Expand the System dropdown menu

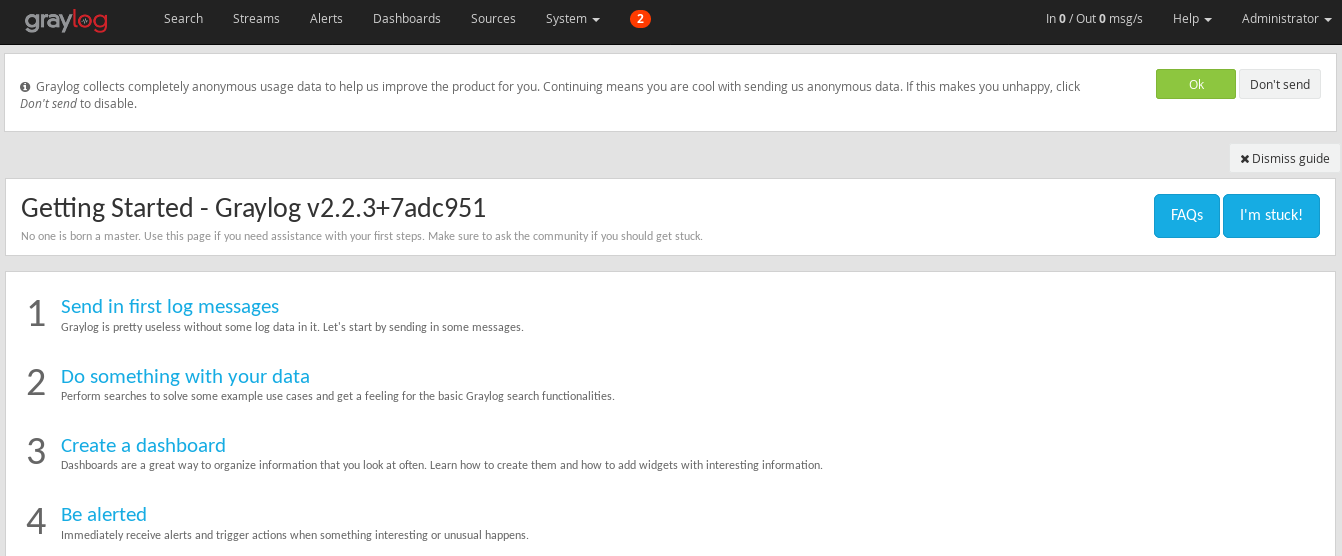pyautogui.click(x=573, y=18)
